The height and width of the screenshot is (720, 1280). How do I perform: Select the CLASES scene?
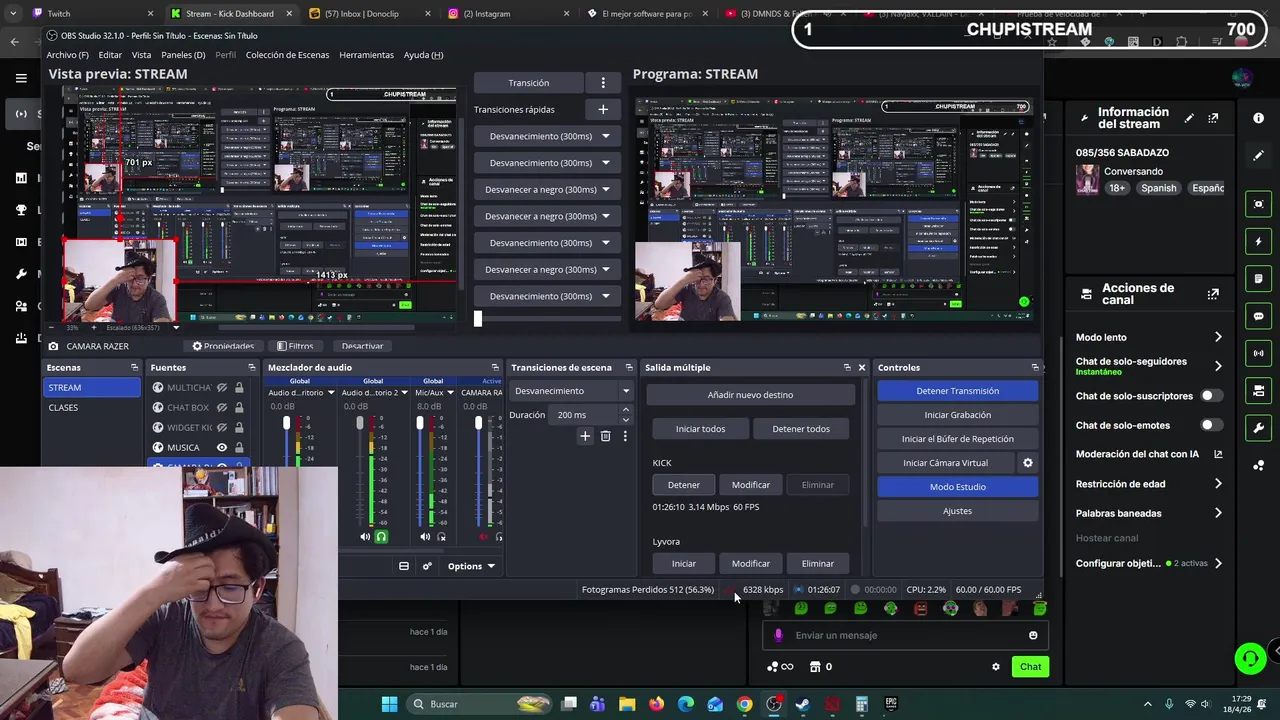93,408
